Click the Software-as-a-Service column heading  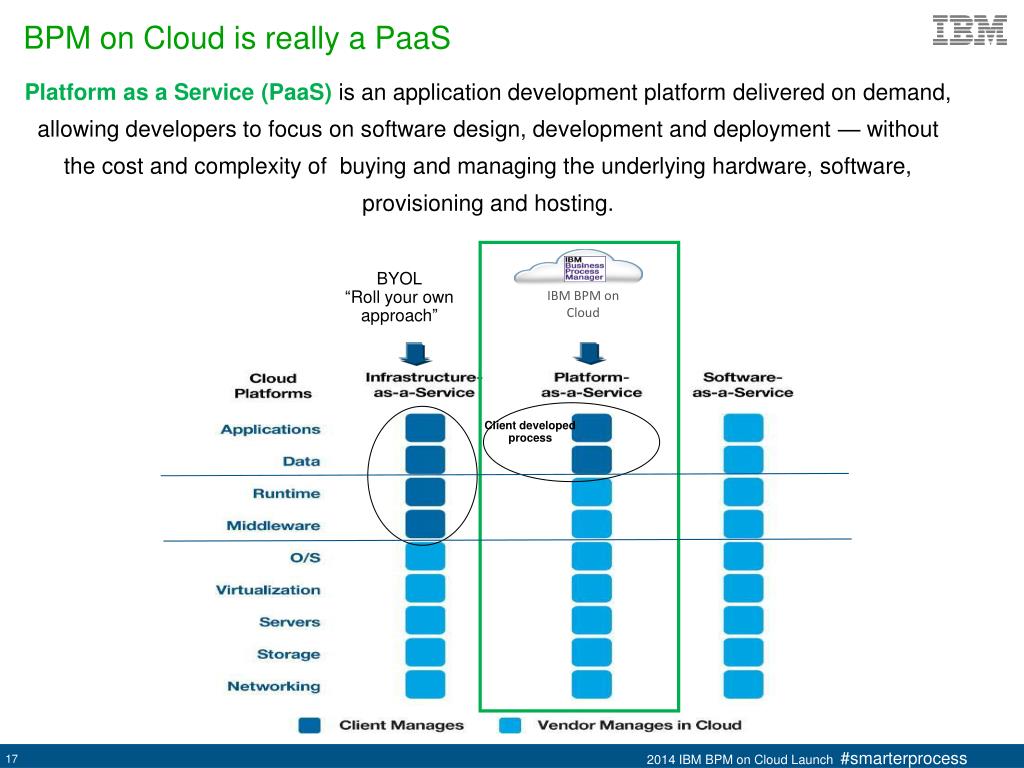coord(743,385)
